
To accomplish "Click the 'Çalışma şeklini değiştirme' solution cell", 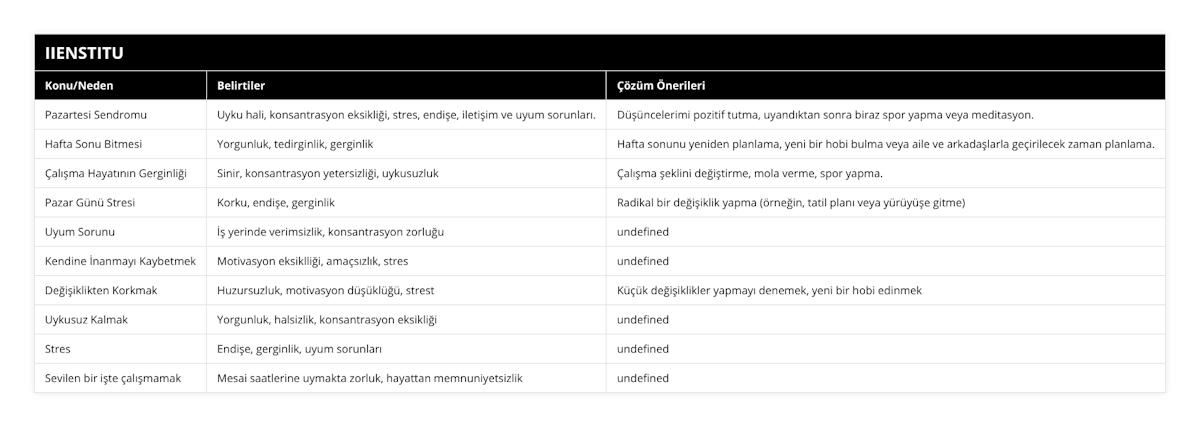I will [885, 173].
